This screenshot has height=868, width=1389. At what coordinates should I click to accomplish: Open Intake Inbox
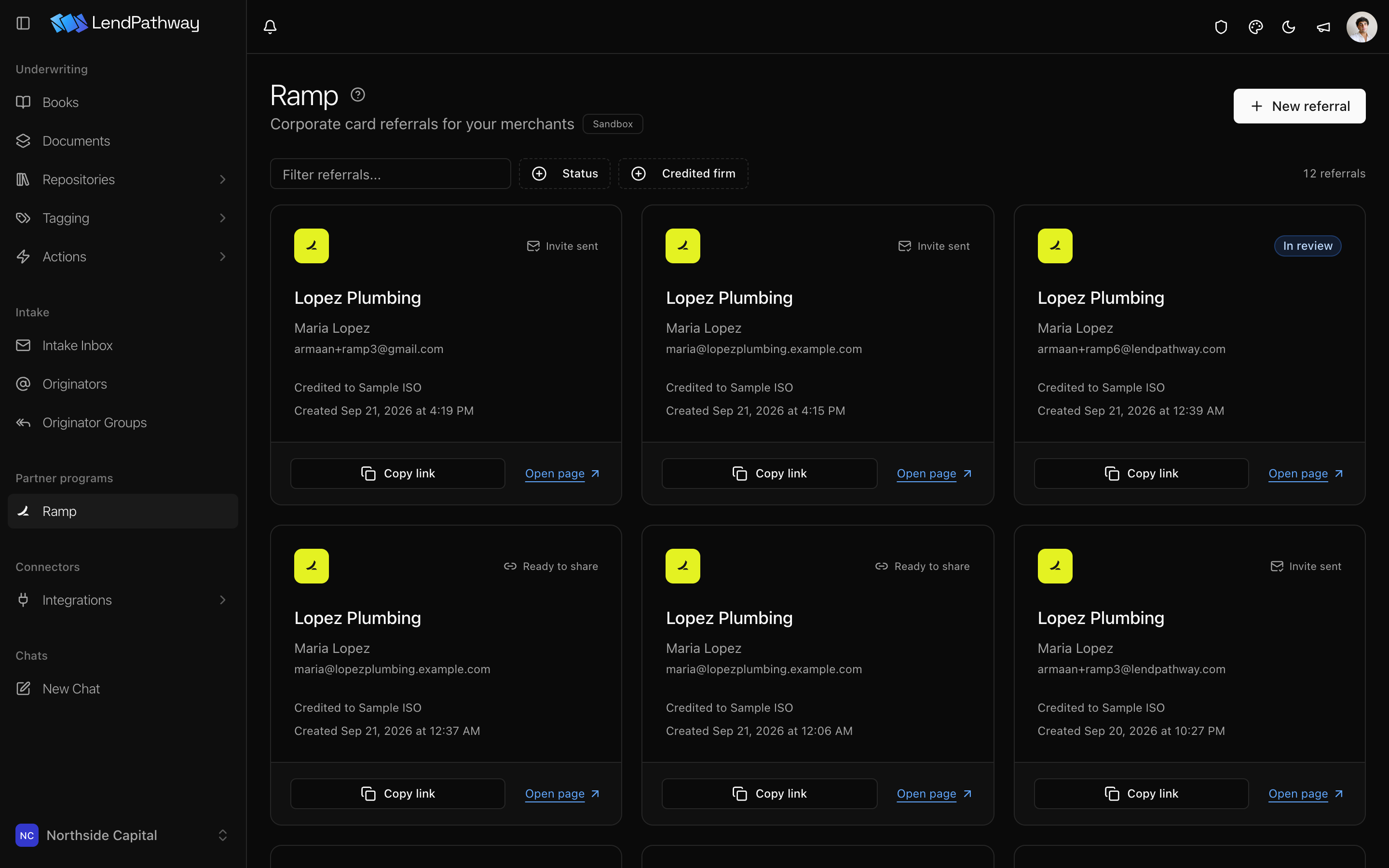tap(123, 346)
